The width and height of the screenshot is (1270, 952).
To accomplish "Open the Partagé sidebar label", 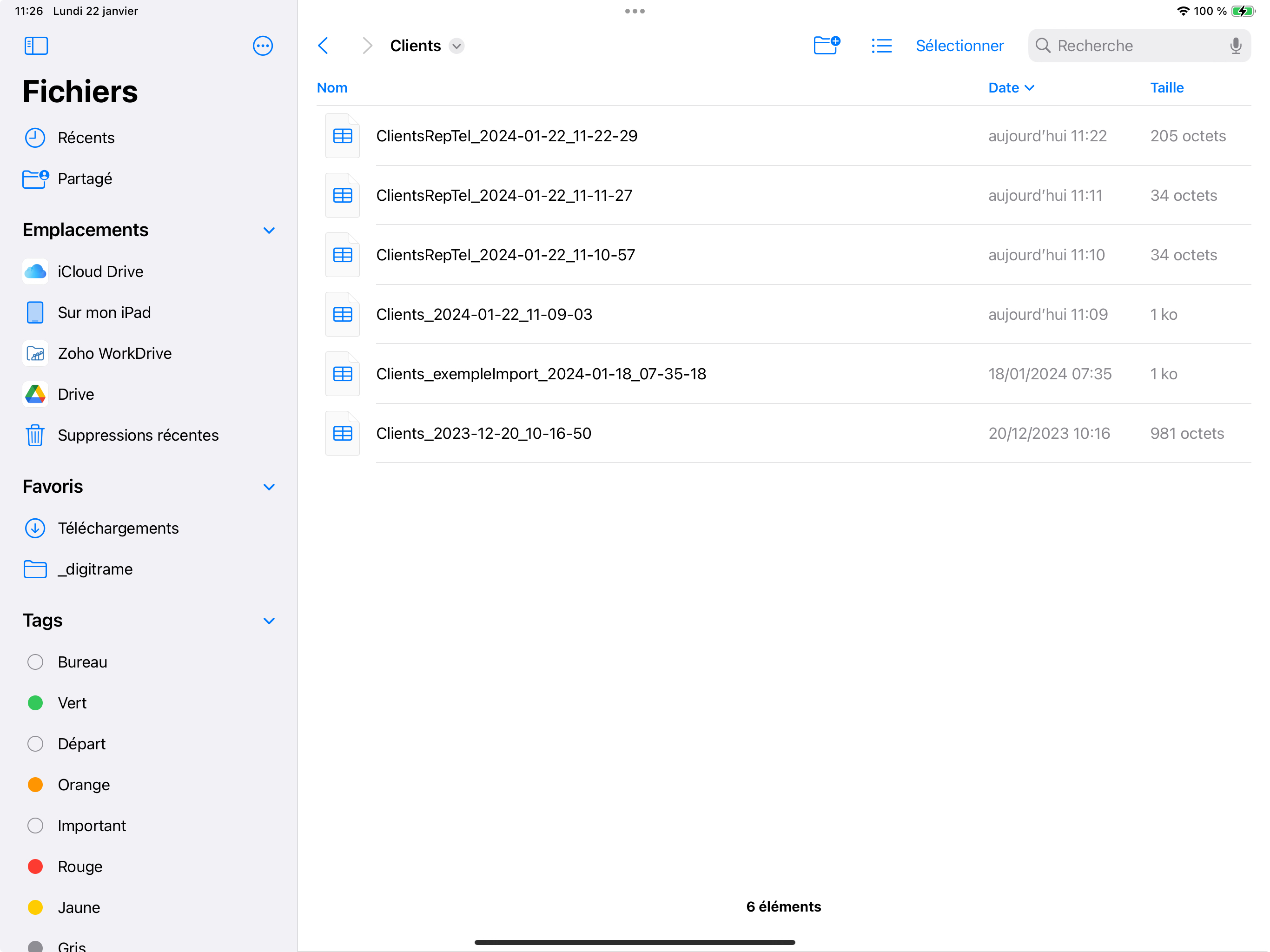I will pos(85,178).
